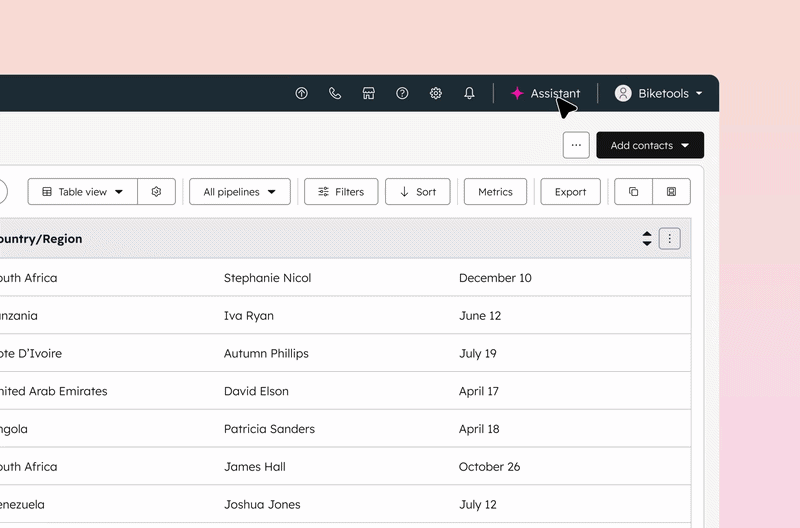This screenshot has width=800, height=528.
Task: Select the Joshua Jones cell
Action: pyautogui.click(x=262, y=505)
